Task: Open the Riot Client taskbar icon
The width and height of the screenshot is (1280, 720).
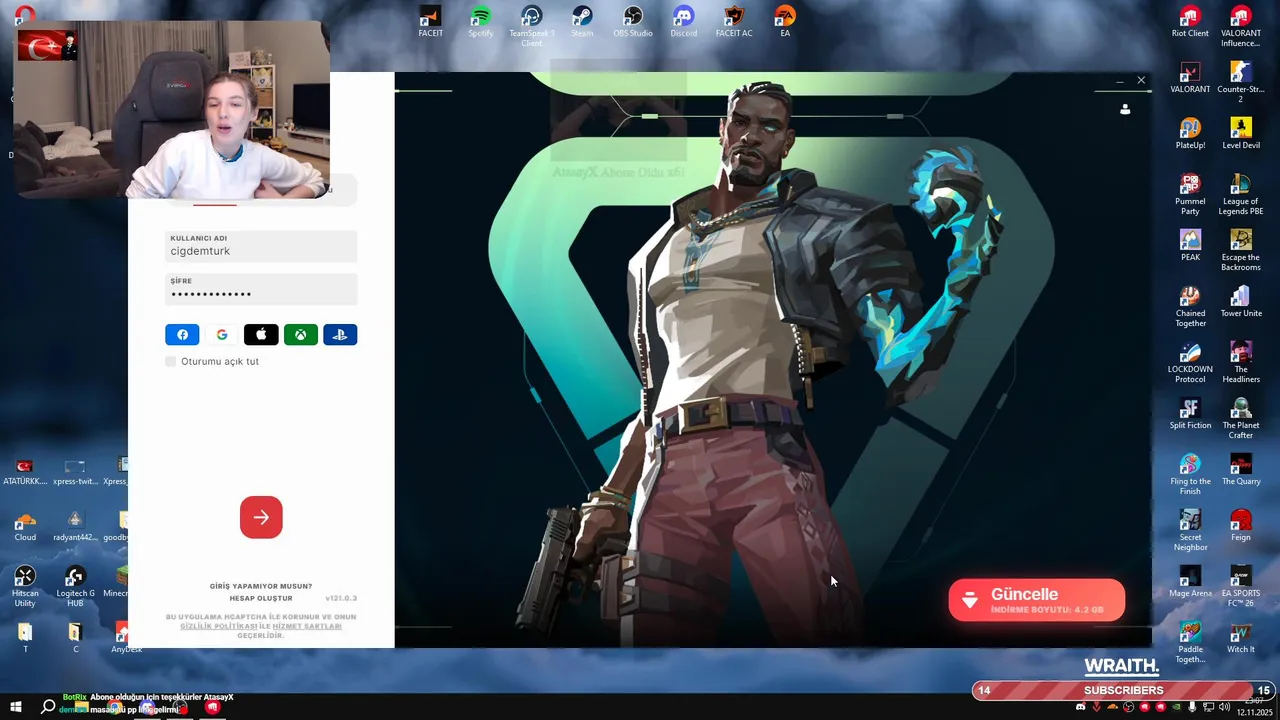Action: [x=212, y=707]
